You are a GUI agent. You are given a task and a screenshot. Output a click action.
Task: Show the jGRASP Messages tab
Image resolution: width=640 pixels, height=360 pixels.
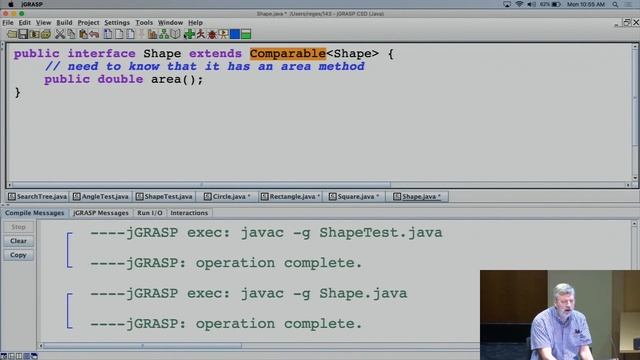click(x=101, y=213)
